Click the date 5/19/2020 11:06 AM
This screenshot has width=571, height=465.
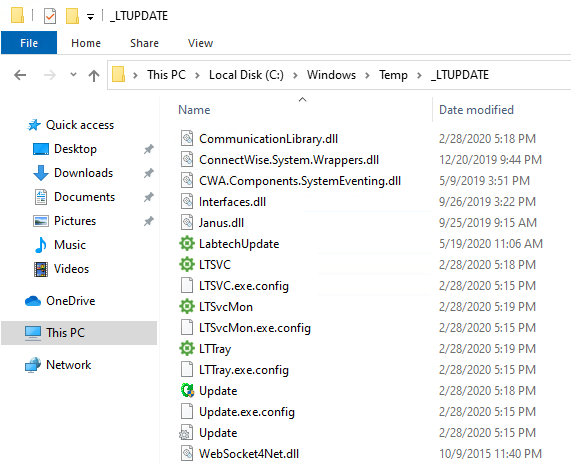(x=491, y=244)
